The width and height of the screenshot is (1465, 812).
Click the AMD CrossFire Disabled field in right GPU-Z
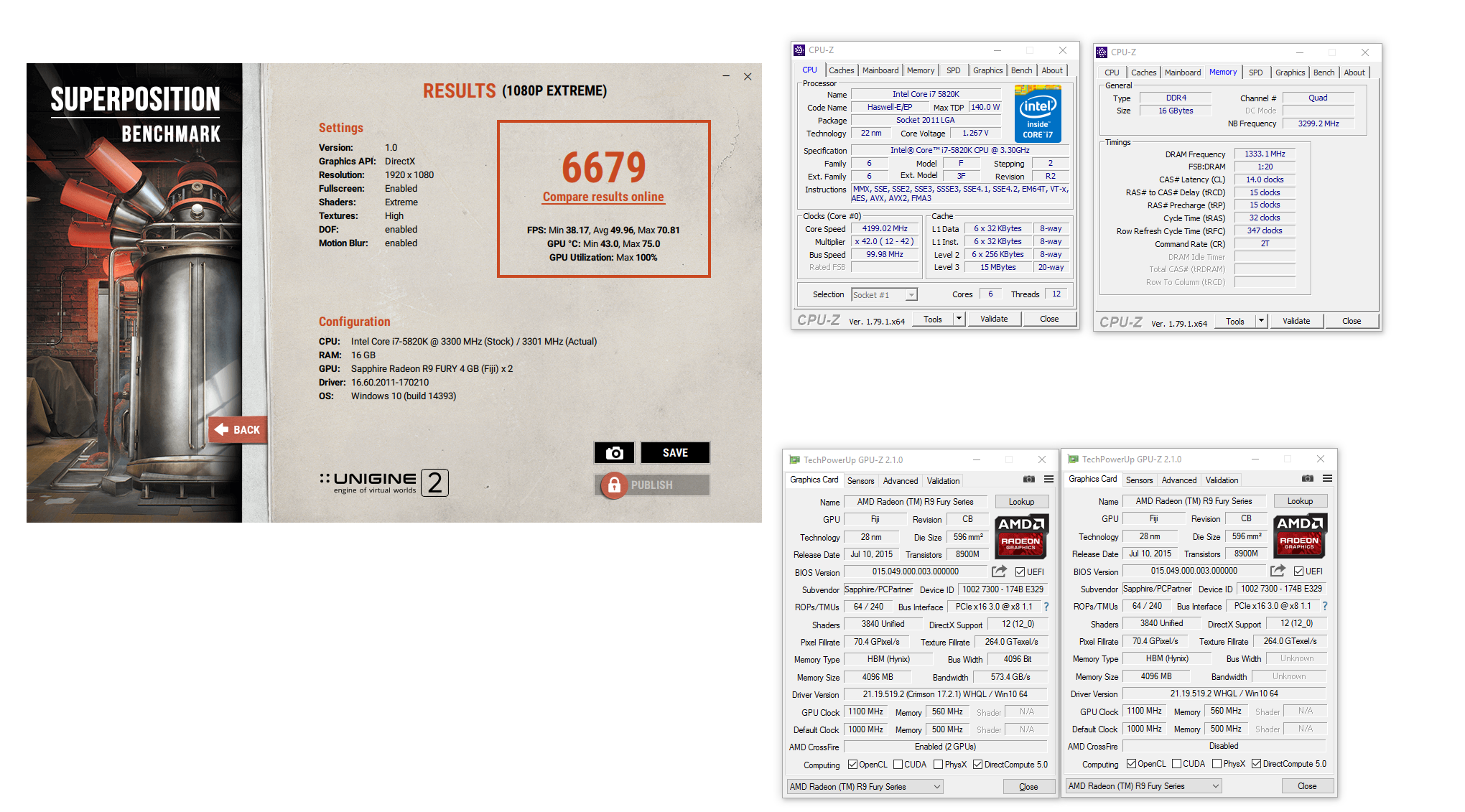click(x=1224, y=746)
